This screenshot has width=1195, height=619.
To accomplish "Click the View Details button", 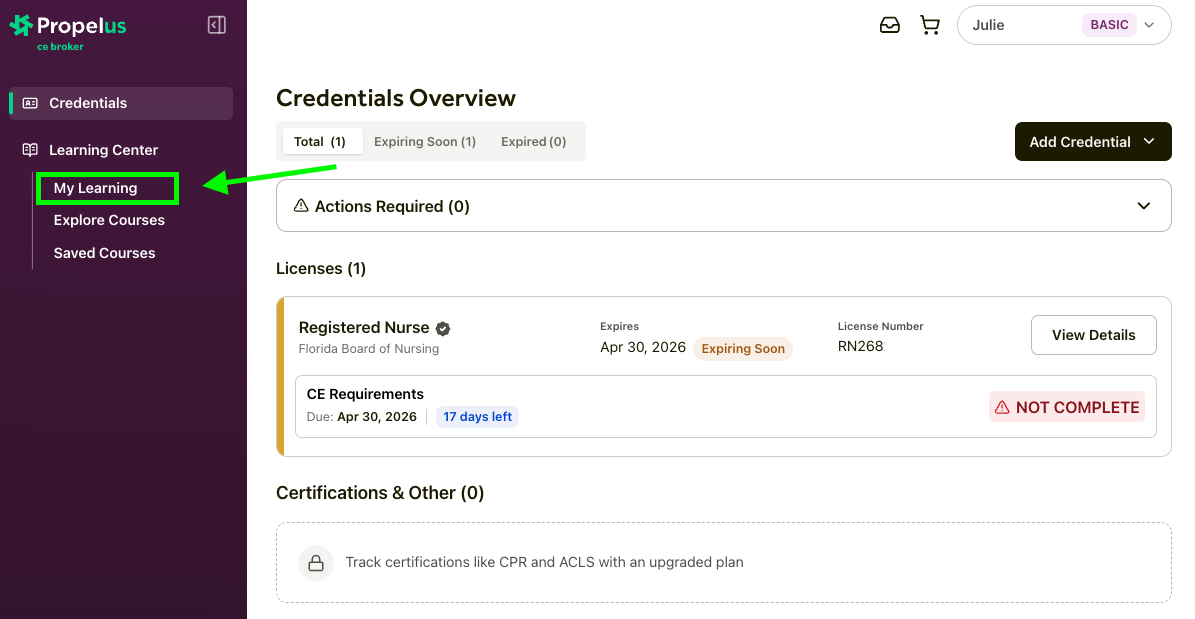I will click(1093, 335).
